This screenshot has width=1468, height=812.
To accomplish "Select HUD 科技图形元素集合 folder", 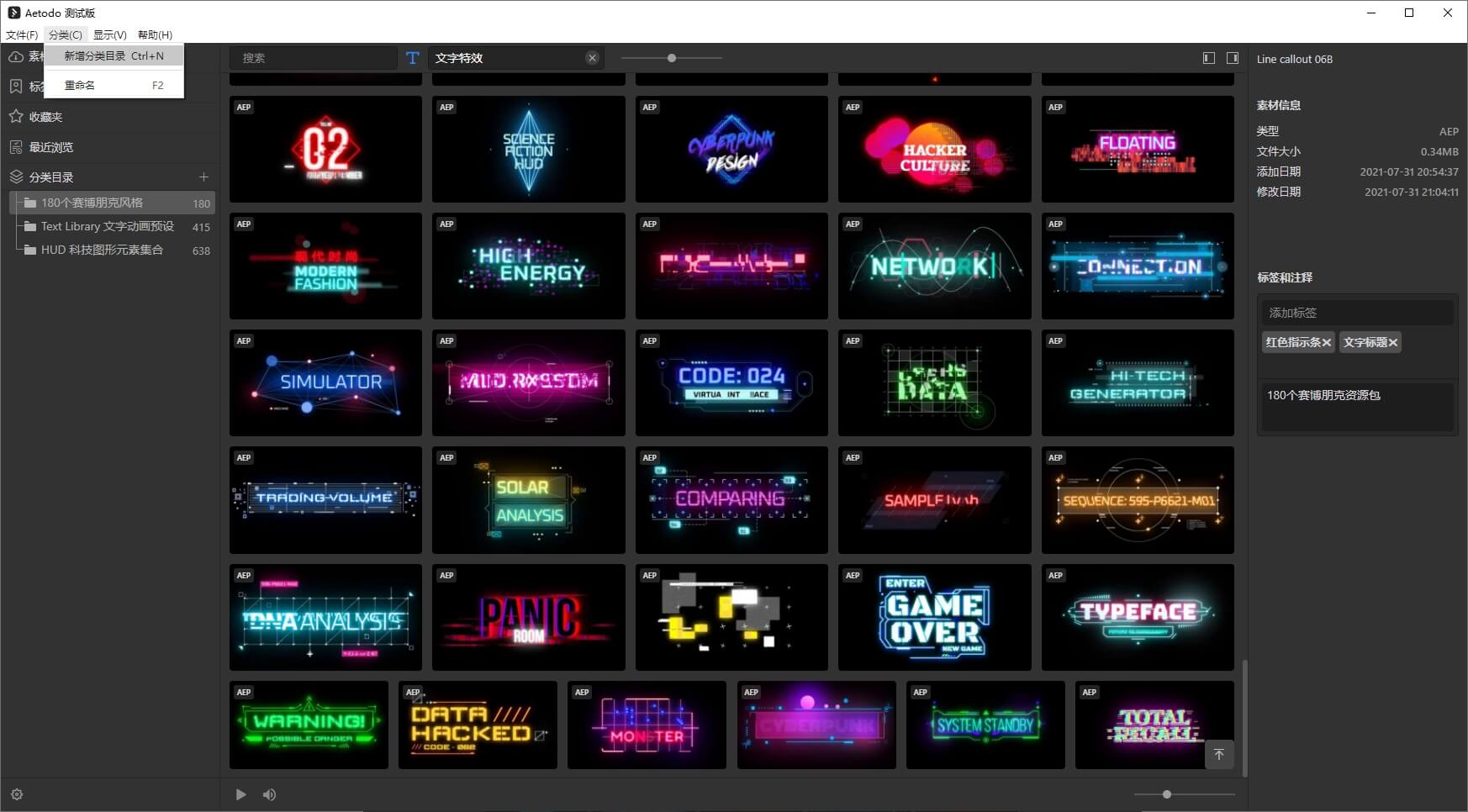I will click(x=112, y=250).
